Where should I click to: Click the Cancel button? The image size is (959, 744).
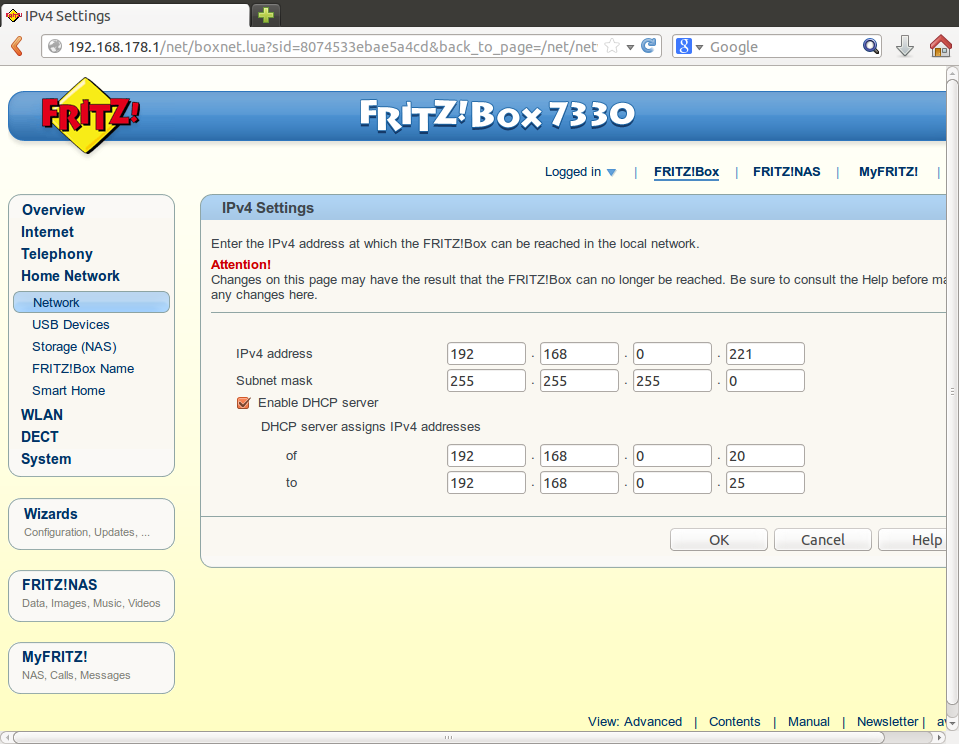point(823,540)
